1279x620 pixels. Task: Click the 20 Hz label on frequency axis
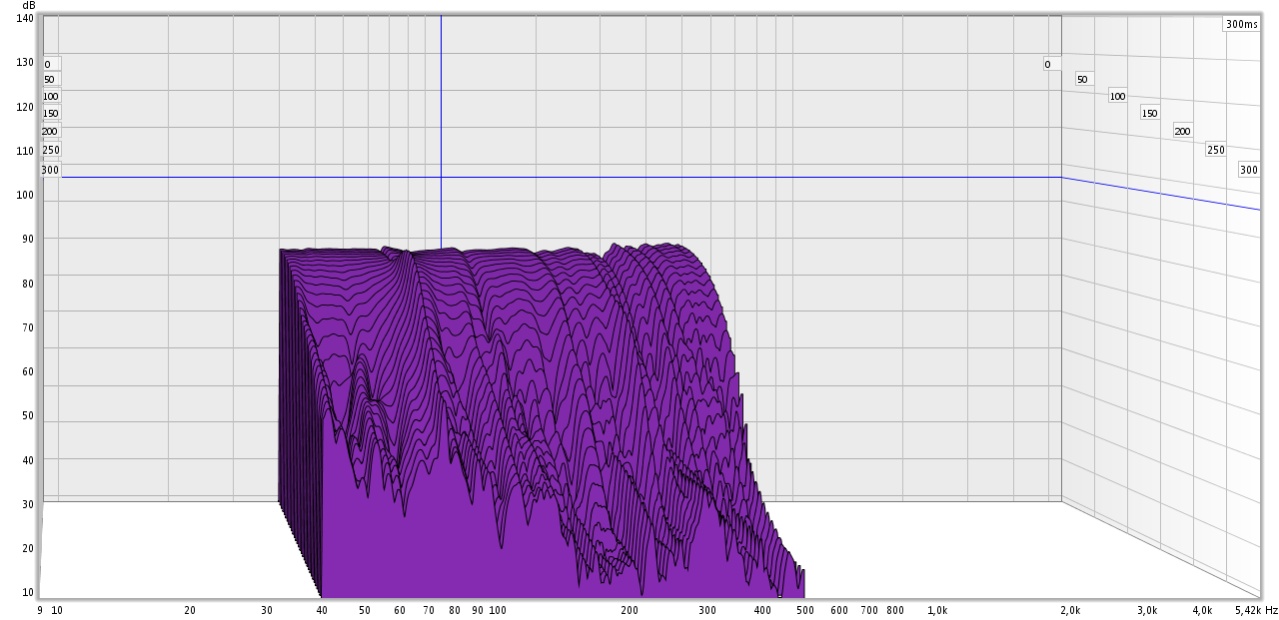pos(190,609)
